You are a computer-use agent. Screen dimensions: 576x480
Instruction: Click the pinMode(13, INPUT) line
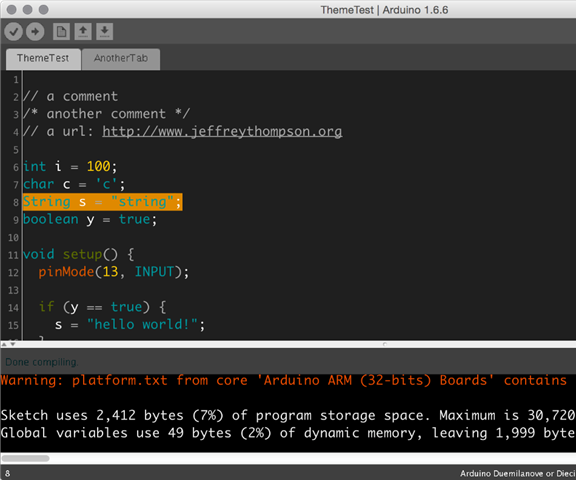pos(114,272)
